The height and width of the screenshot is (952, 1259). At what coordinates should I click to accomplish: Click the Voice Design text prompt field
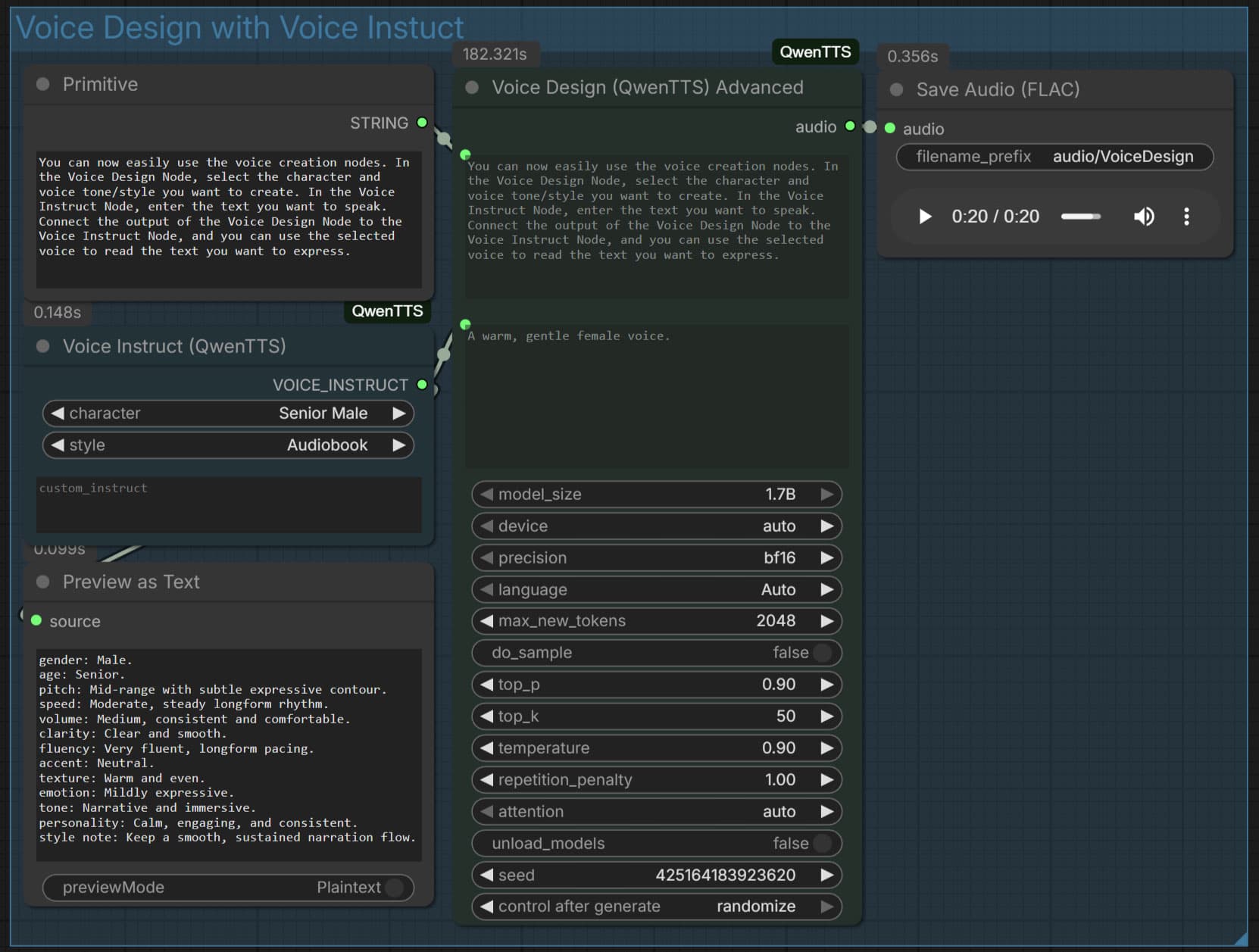(657, 226)
